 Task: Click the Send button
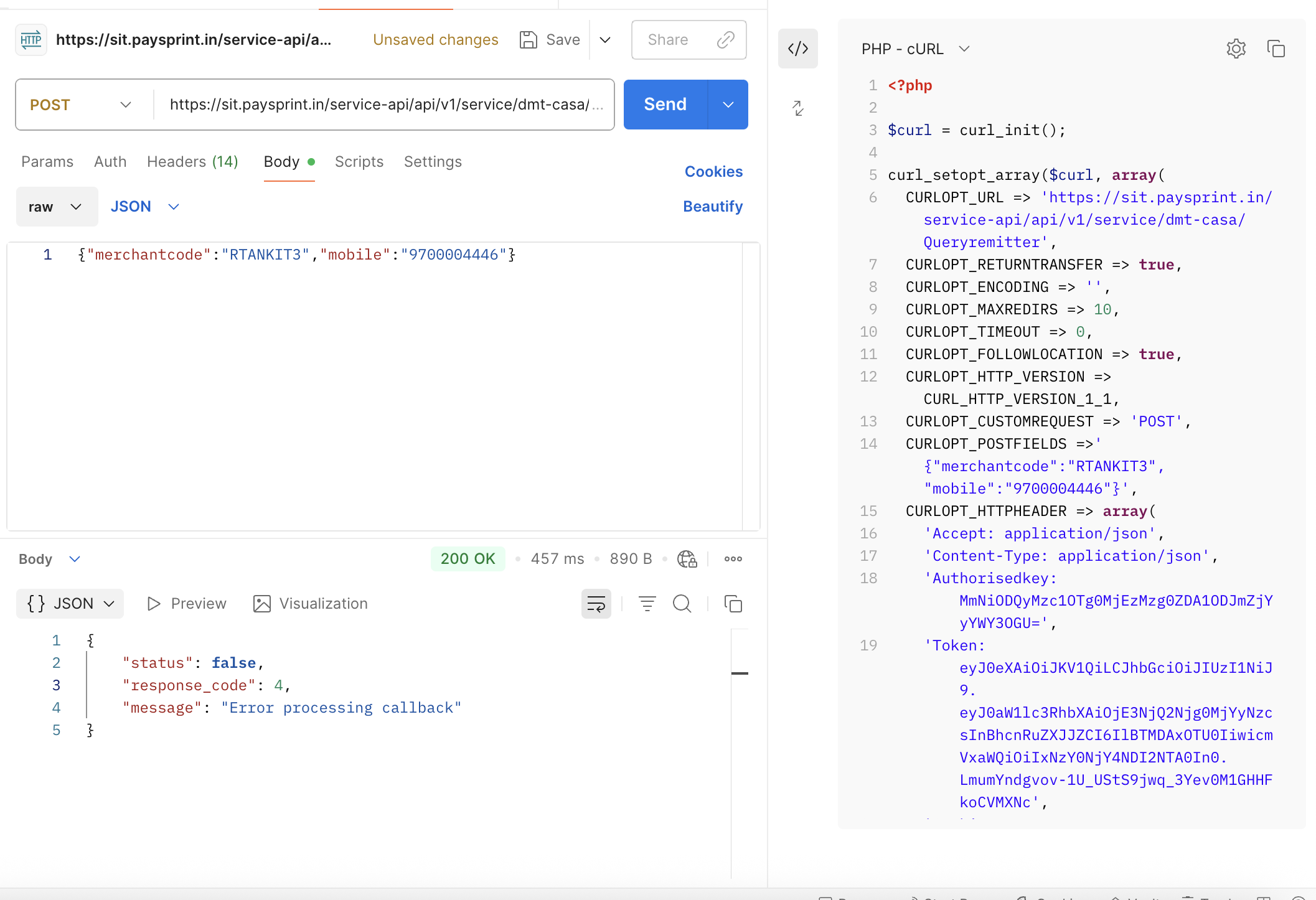pyautogui.click(x=665, y=105)
